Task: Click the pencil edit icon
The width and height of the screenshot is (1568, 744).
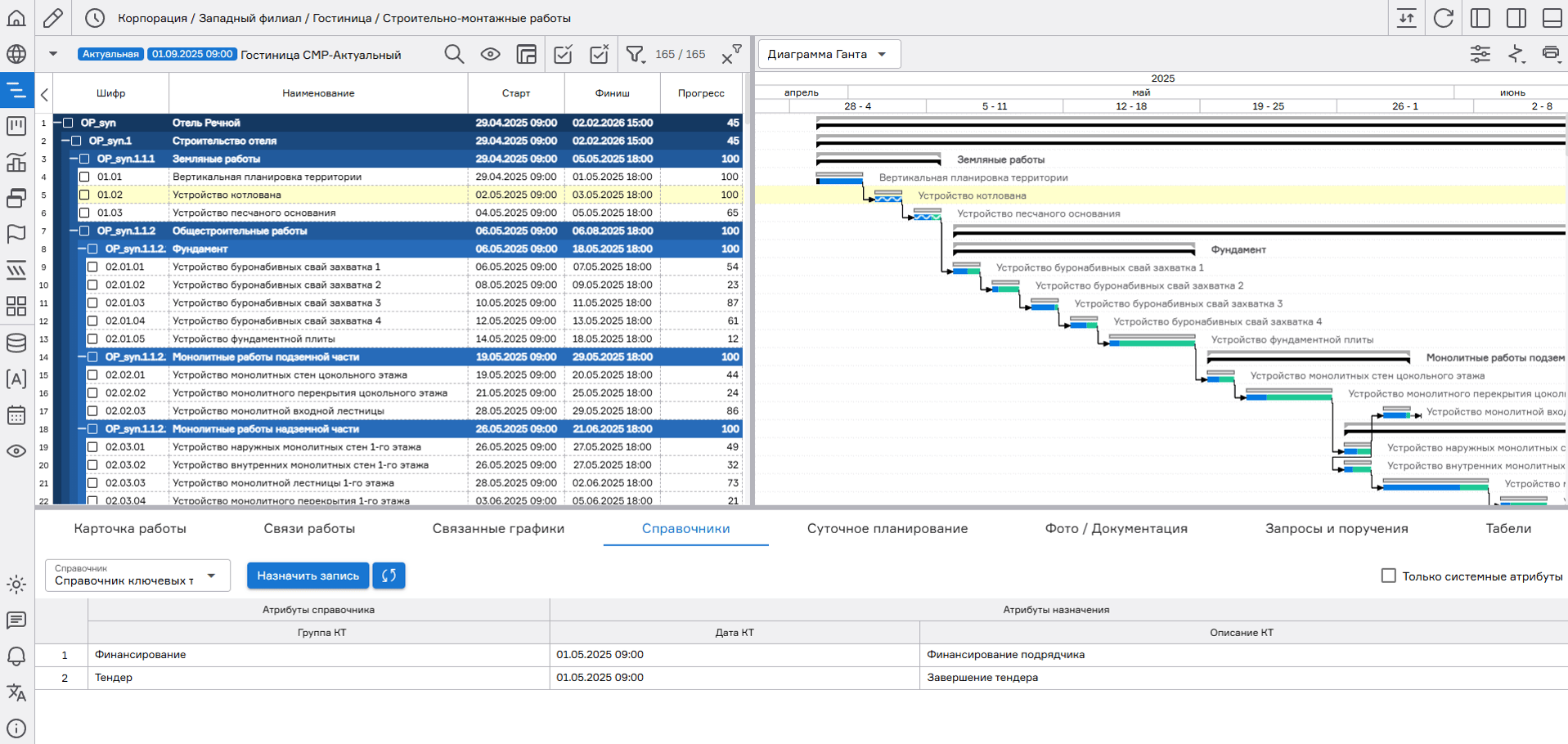Action: click(53, 18)
